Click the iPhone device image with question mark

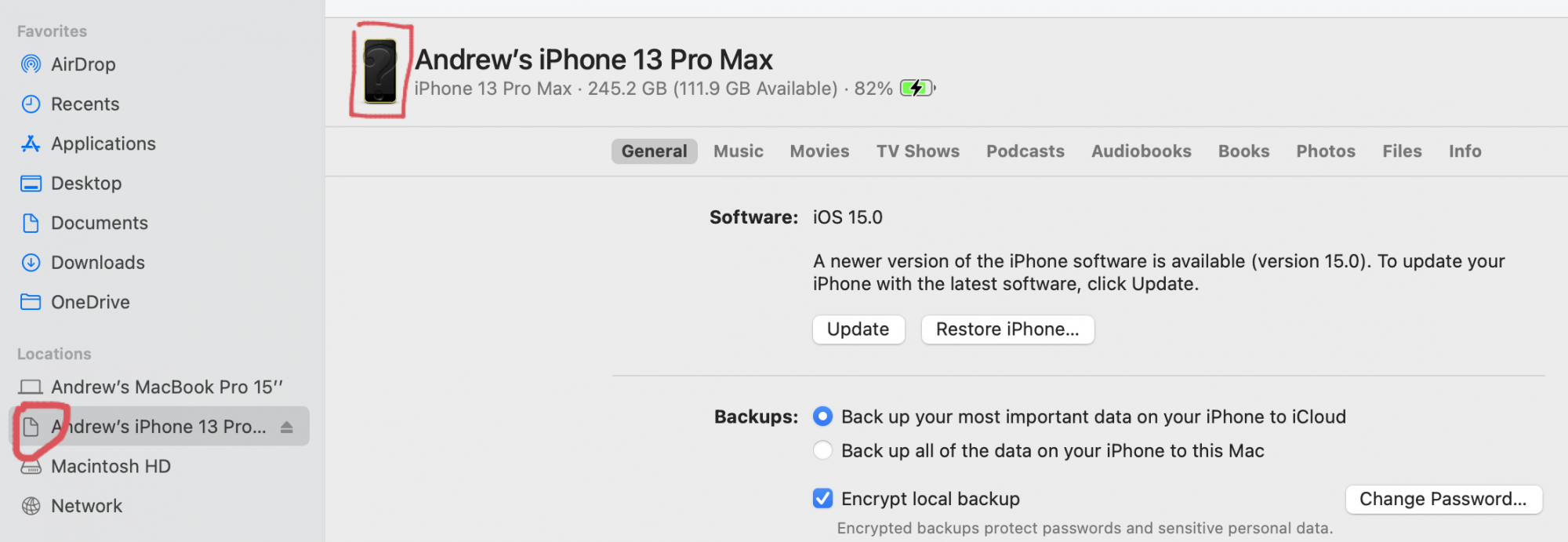coord(380,71)
